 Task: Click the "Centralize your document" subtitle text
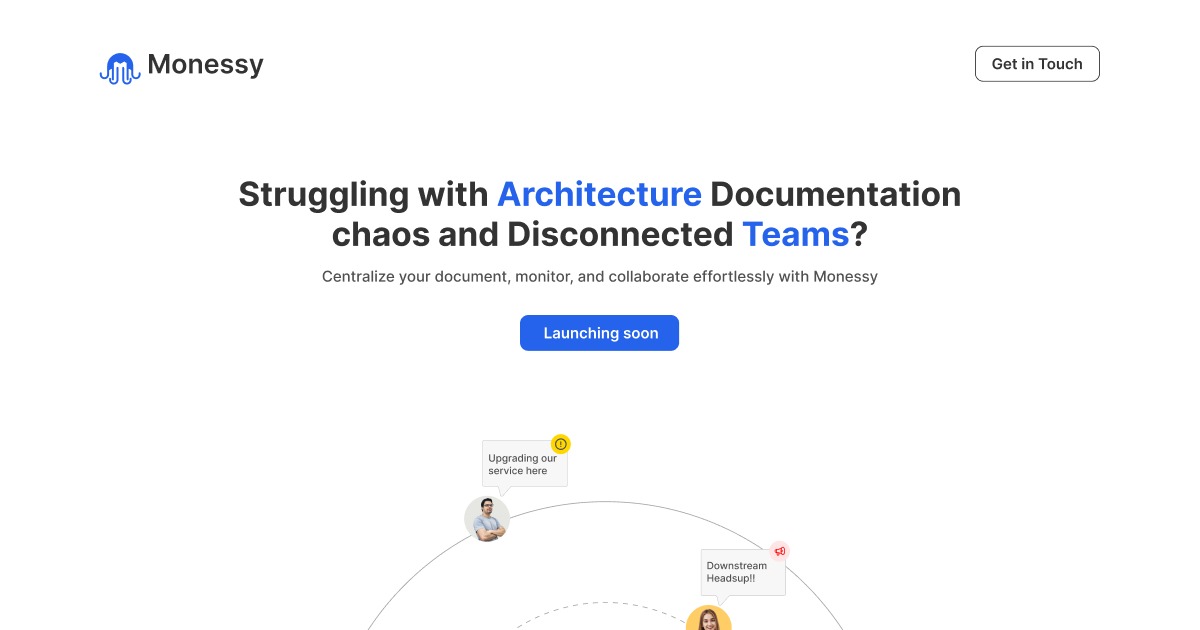tap(599, 276)
